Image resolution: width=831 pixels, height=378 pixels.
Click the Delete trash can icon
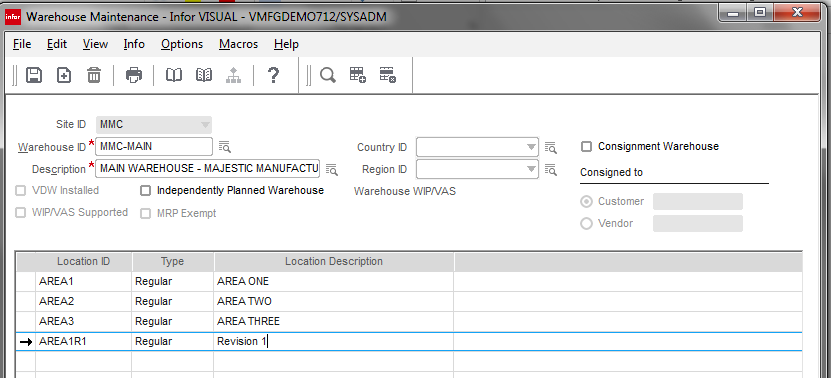coord(94,75)
